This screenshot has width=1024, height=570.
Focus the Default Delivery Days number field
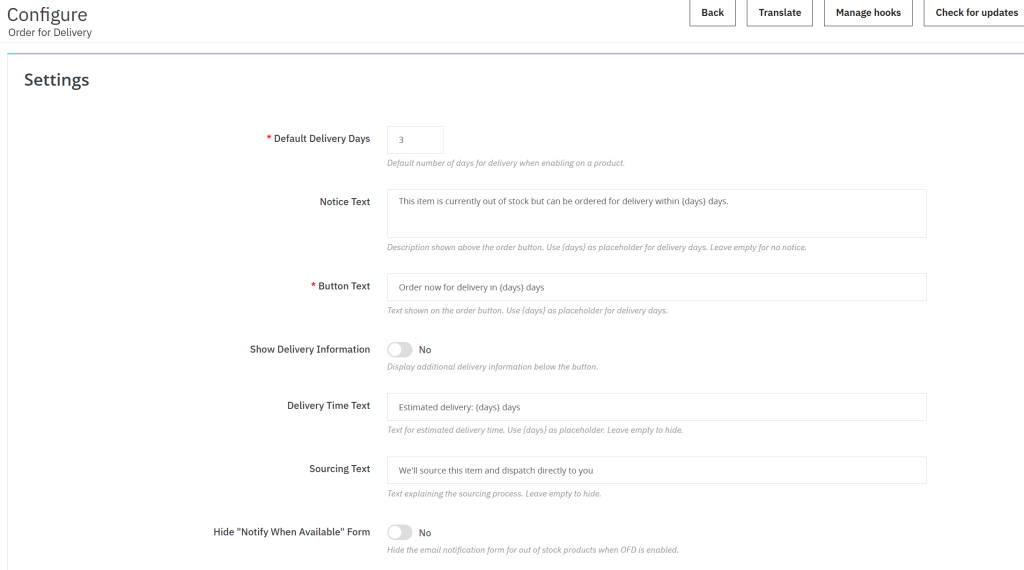pos(415,140)
